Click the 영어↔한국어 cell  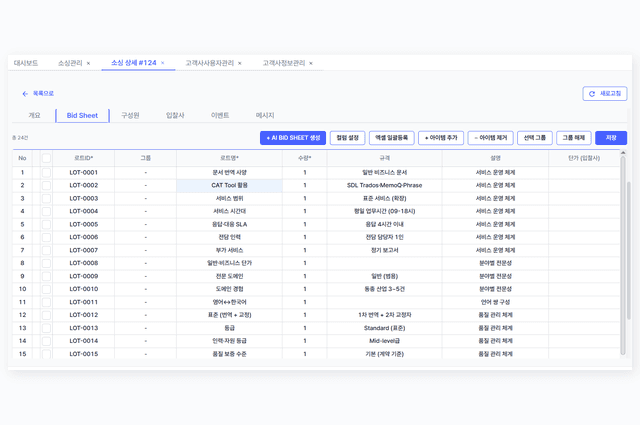pyautogui.click(x=229, y=302)
